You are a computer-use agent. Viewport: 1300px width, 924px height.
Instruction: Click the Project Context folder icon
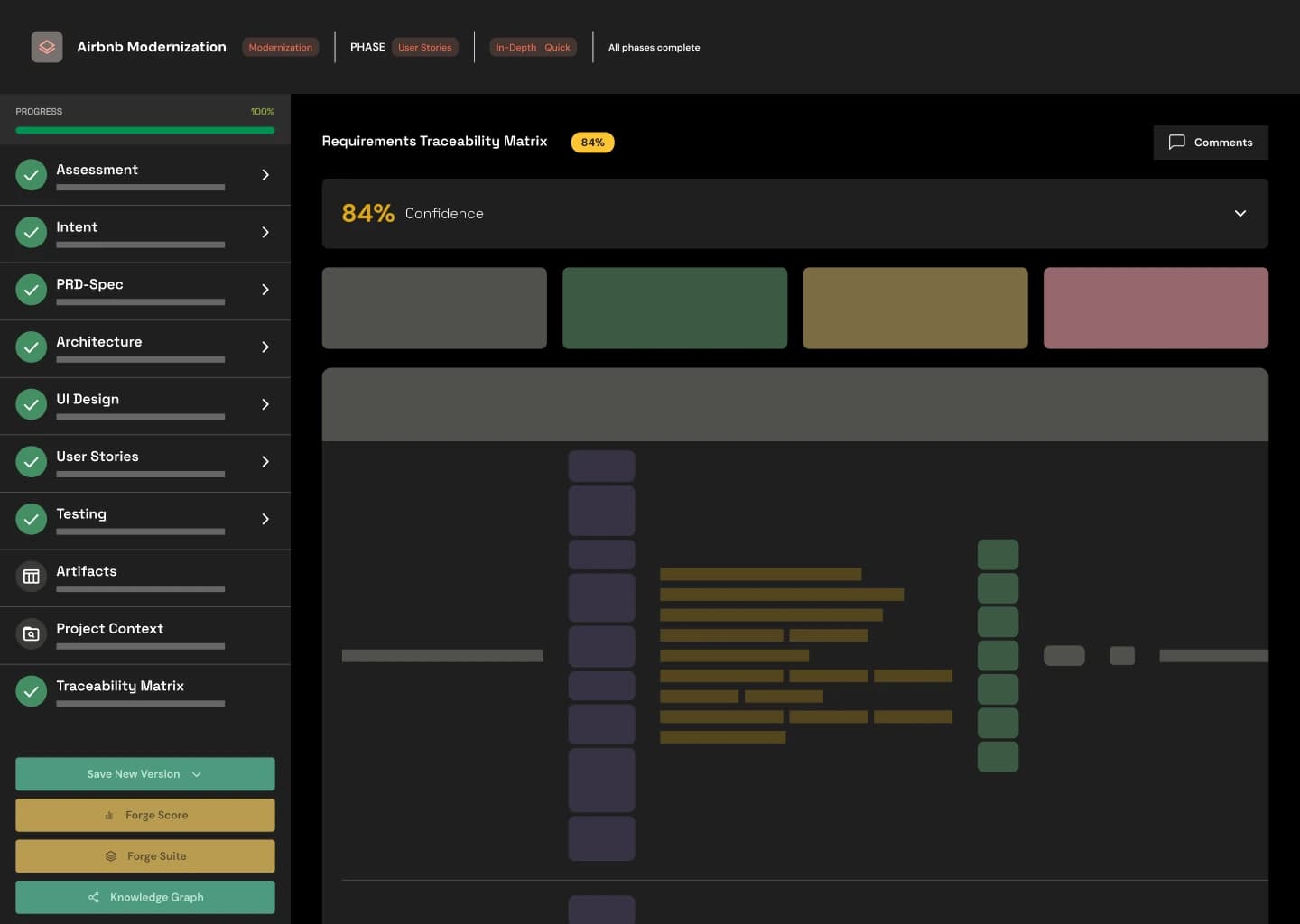coord(32,634)
